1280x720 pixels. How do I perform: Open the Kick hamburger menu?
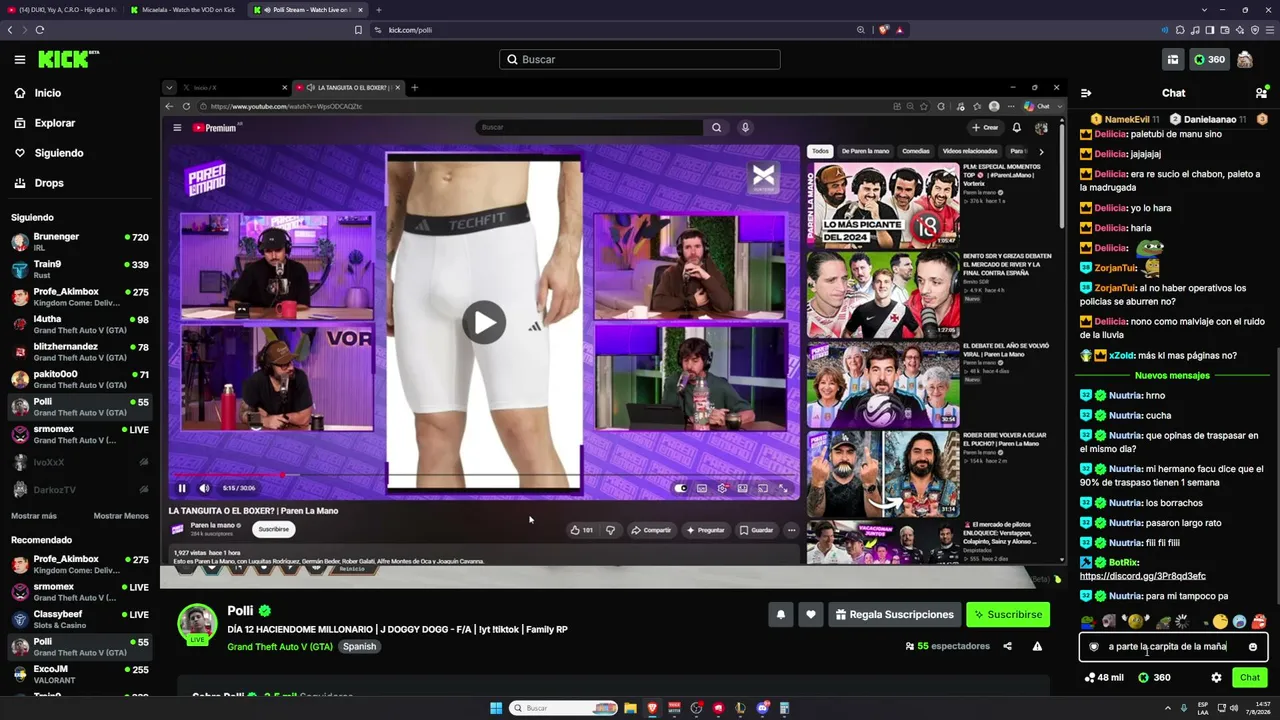pyautogui.click(x=19, y=60)
